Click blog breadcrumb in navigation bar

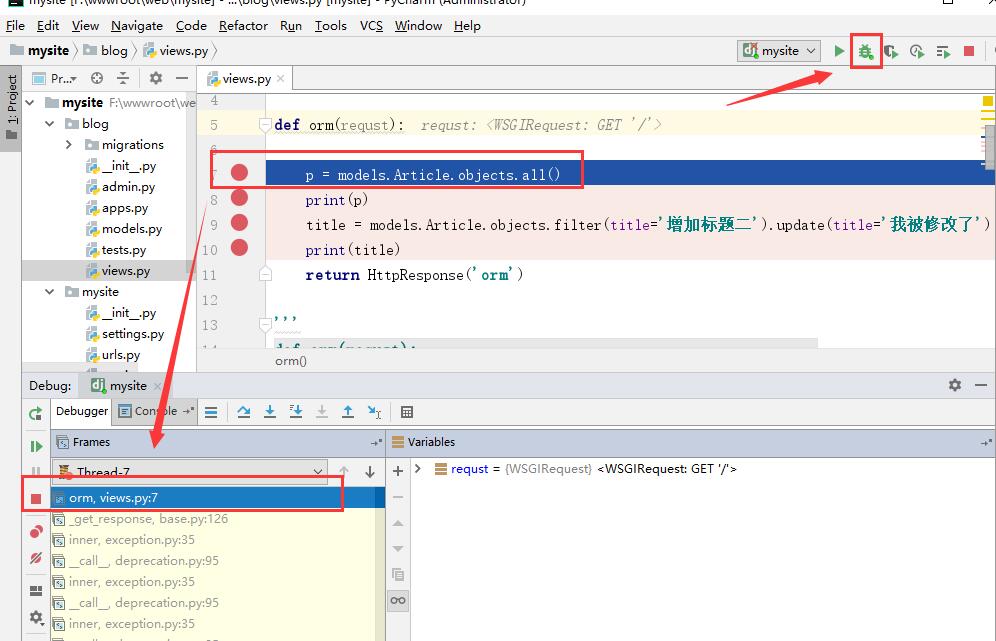coord(105,50)
